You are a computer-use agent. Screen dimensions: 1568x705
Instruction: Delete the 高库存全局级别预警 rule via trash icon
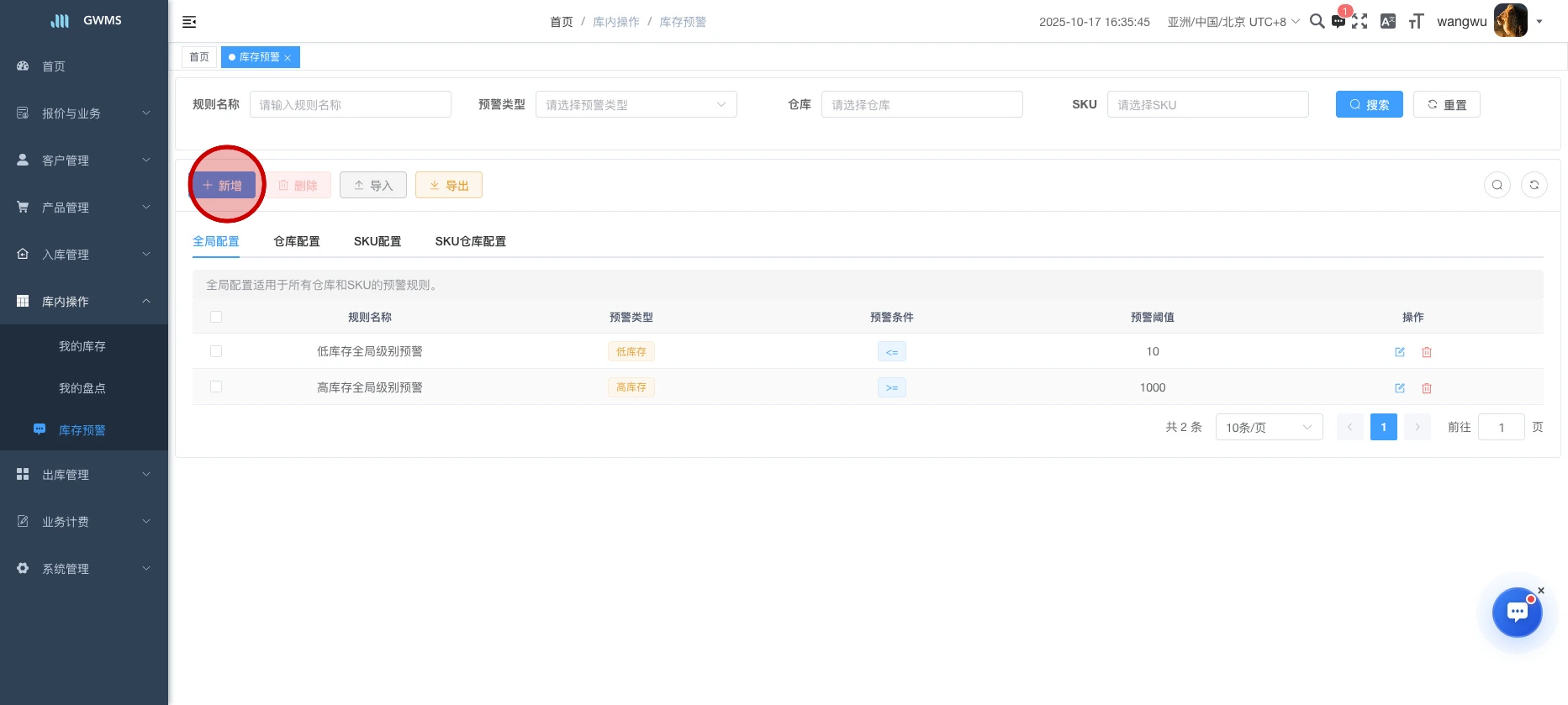click(1427, 388)
